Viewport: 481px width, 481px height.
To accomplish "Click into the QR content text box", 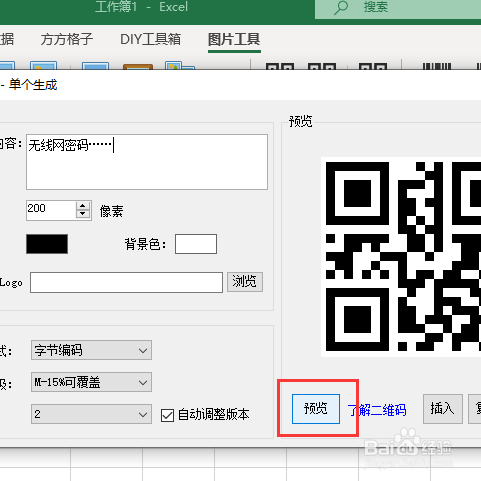I will [147, 162].
